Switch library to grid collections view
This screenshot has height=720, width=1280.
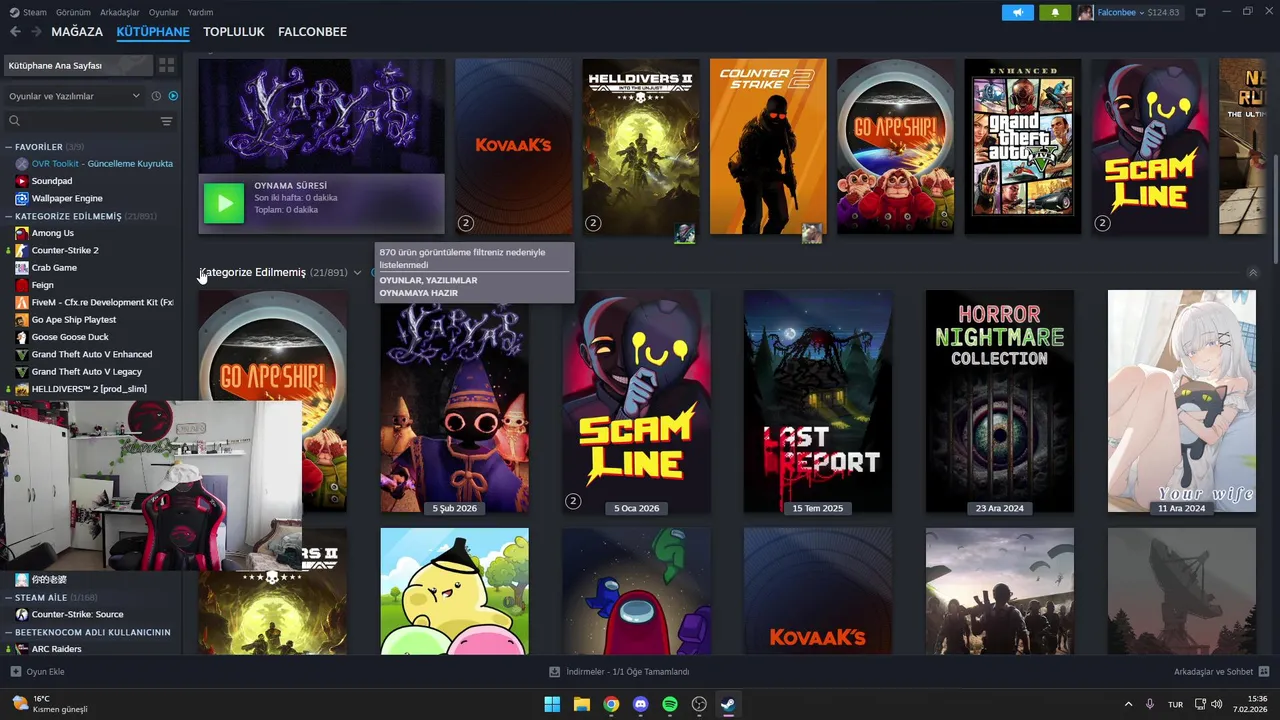coord(166,65)
